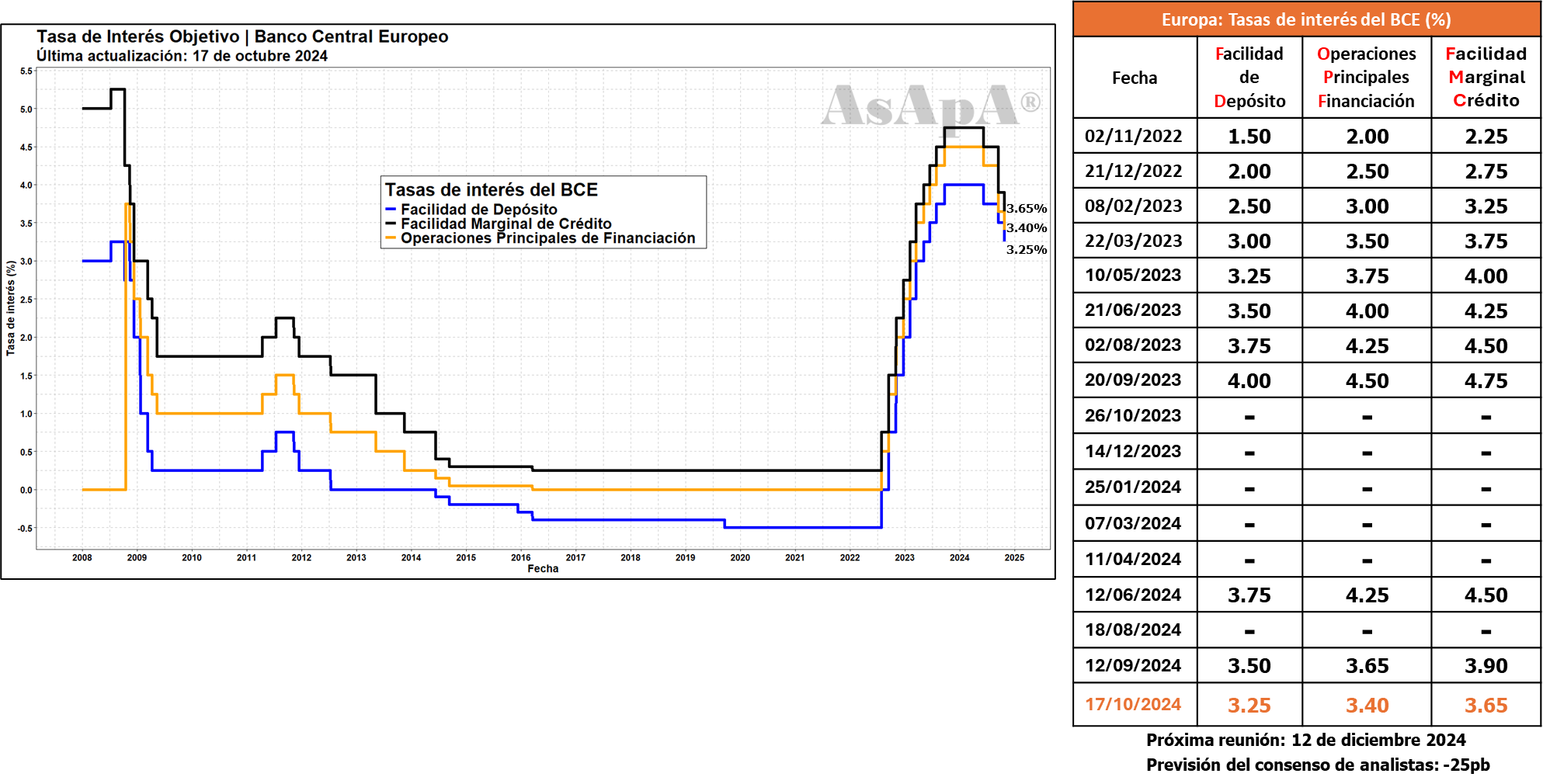Click the 'Operaciones Principales Financiación' column header
Screen dimensions: 1543x784
pyautogui.click(x=1367, y=78)
